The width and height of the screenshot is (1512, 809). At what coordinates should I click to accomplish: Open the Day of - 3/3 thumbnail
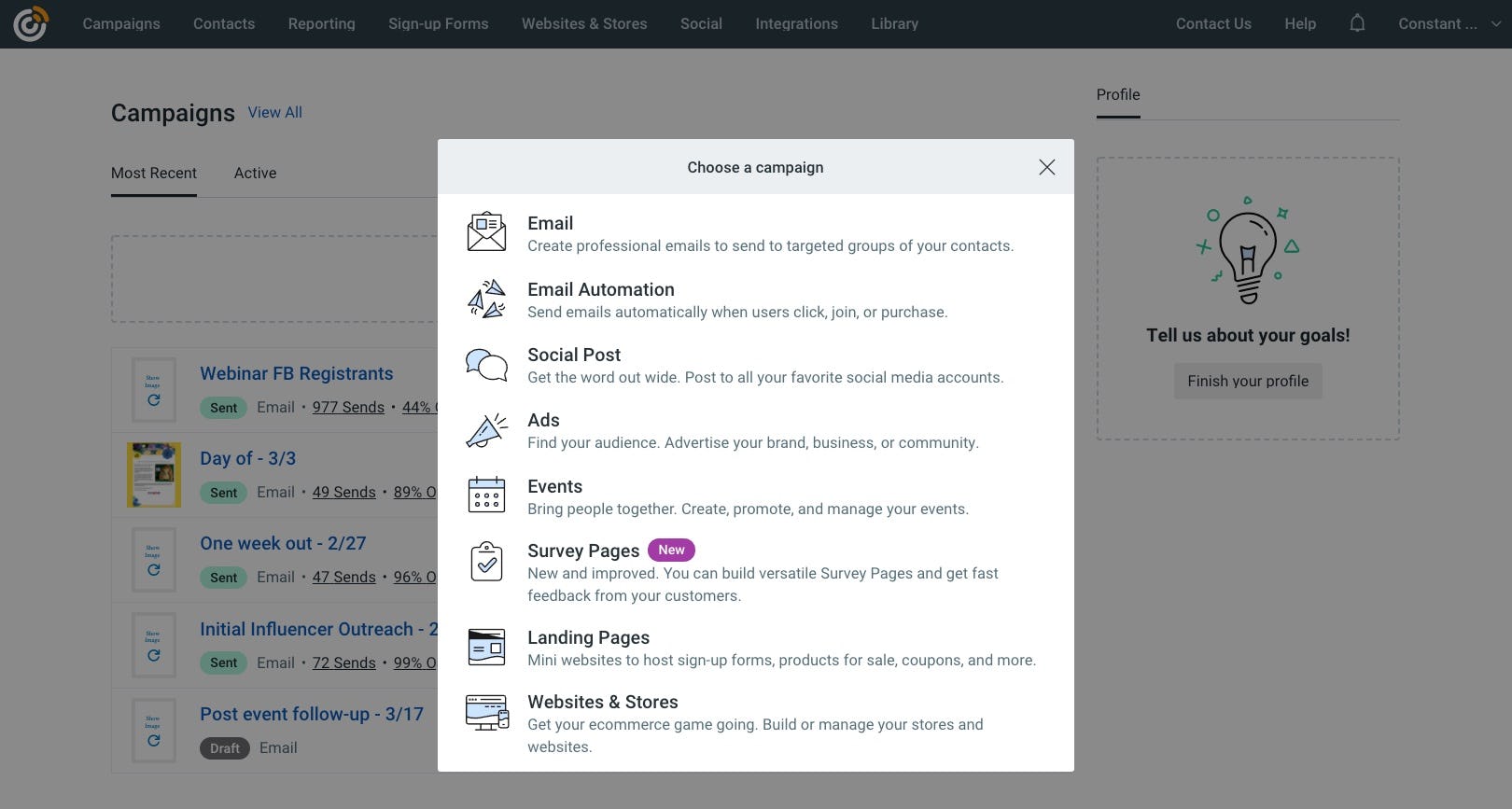(154, 475)
